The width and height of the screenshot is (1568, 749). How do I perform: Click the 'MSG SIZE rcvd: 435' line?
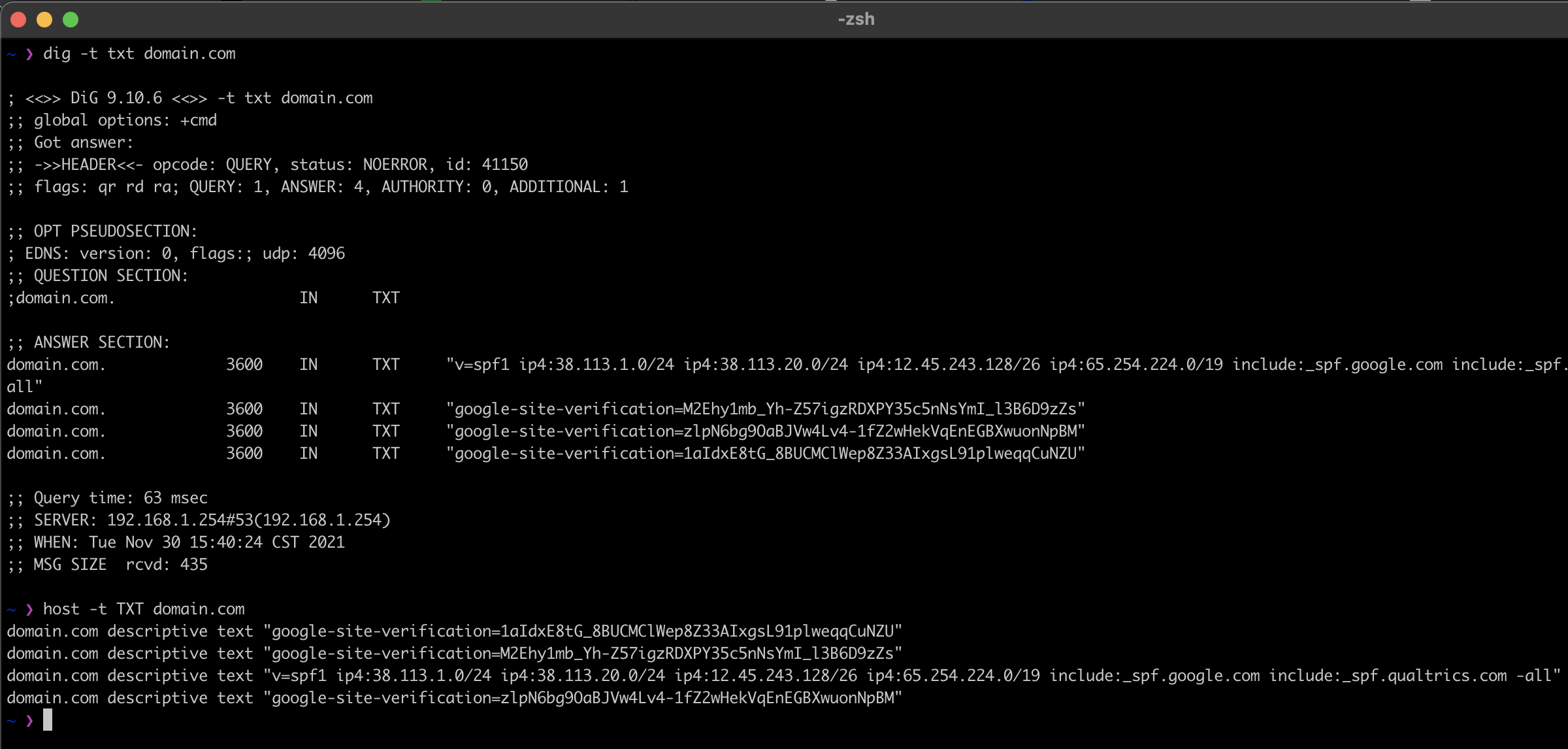[120, 565]
